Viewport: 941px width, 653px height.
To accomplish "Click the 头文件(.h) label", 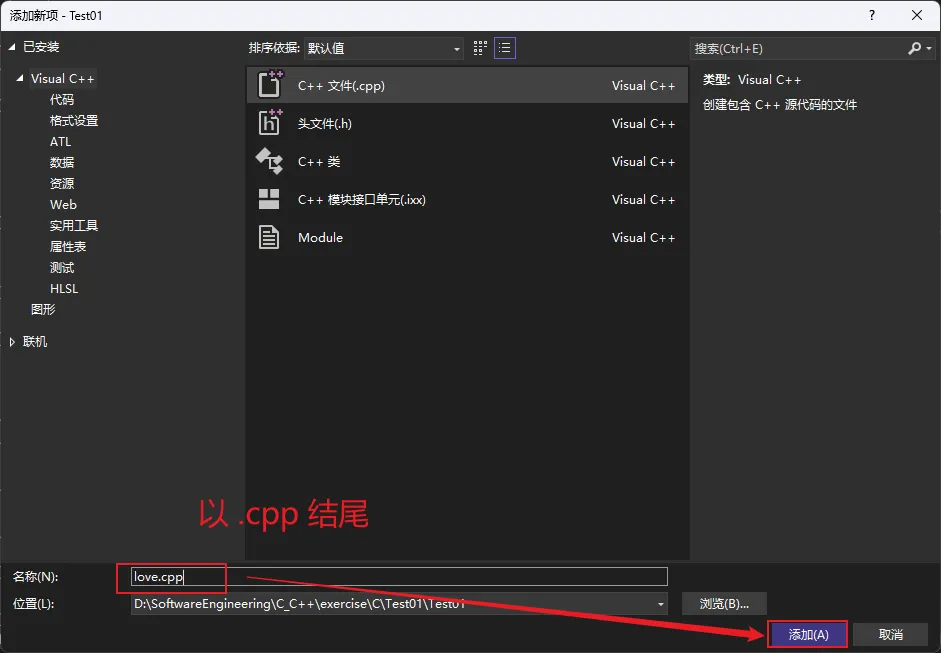I will tap(325, 124).
